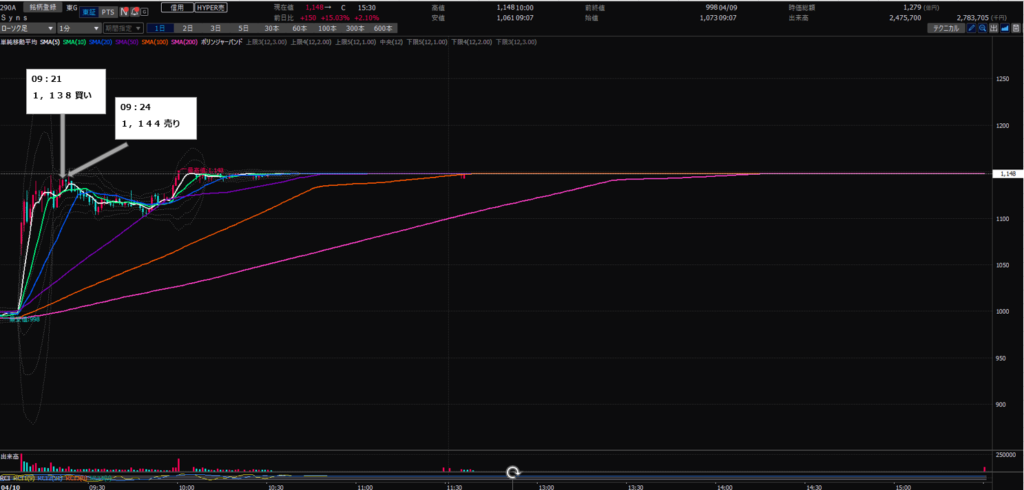The height and width of the screenshot is (490, 1024).
Task: Click the save chart icon
Action: point(1016,29)
